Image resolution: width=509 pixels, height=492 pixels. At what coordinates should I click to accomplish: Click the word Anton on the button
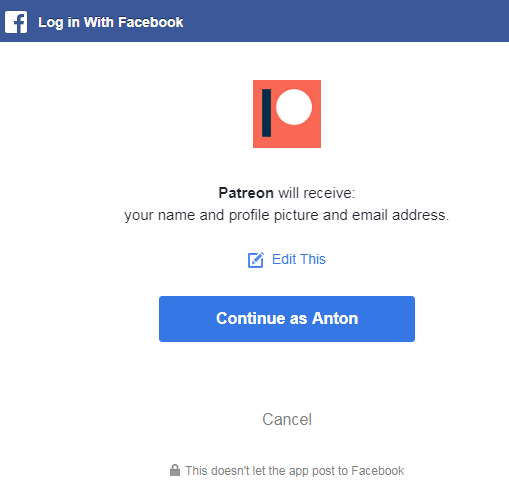pos(335,318)
